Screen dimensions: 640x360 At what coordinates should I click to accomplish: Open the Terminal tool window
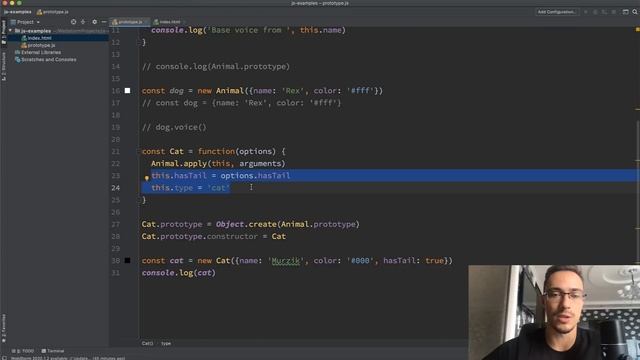(53, 351)
